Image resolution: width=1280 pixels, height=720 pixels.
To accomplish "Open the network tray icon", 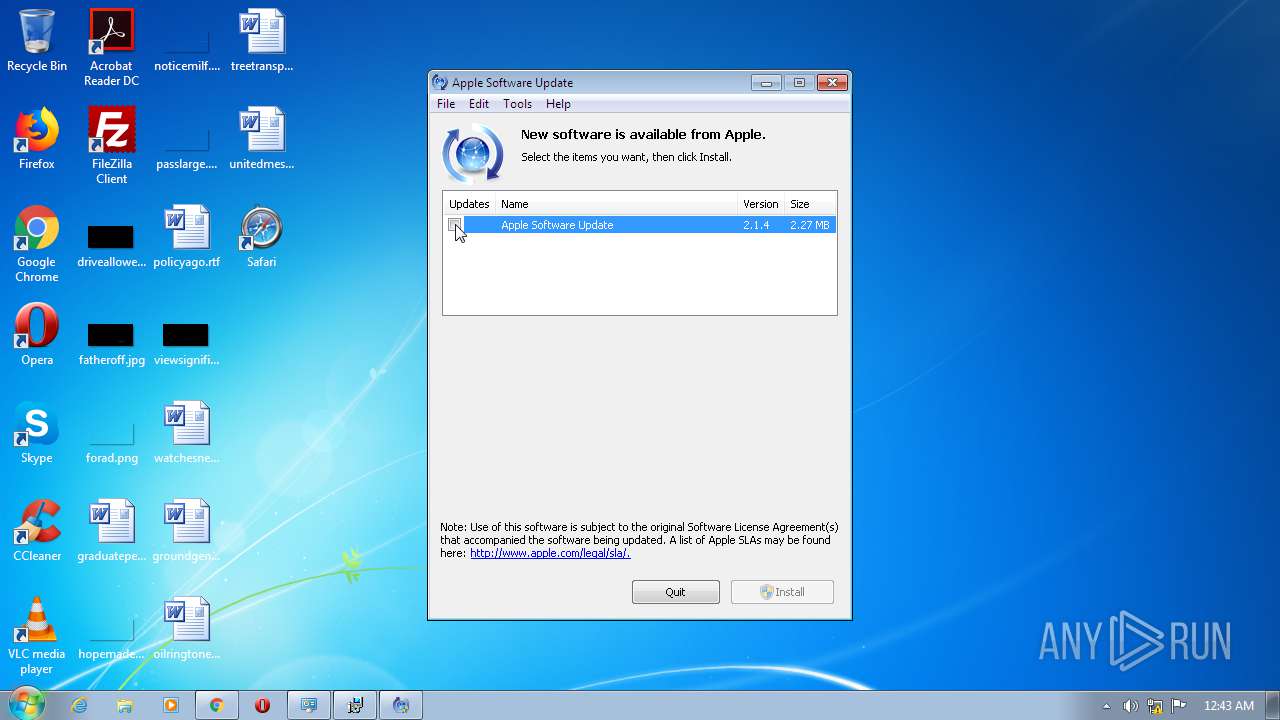I will click(x=1155, y=705).
